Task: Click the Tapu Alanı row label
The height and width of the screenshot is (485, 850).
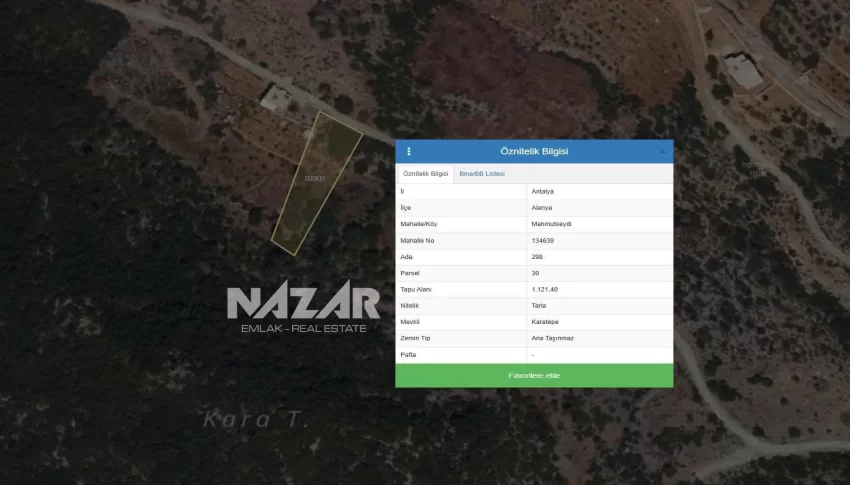Action: (x=416, y=289)
